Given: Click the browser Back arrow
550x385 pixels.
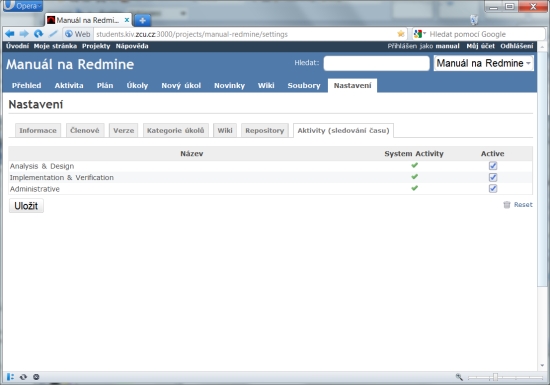Looking at the screenshot, I should (x=10, y=34).
